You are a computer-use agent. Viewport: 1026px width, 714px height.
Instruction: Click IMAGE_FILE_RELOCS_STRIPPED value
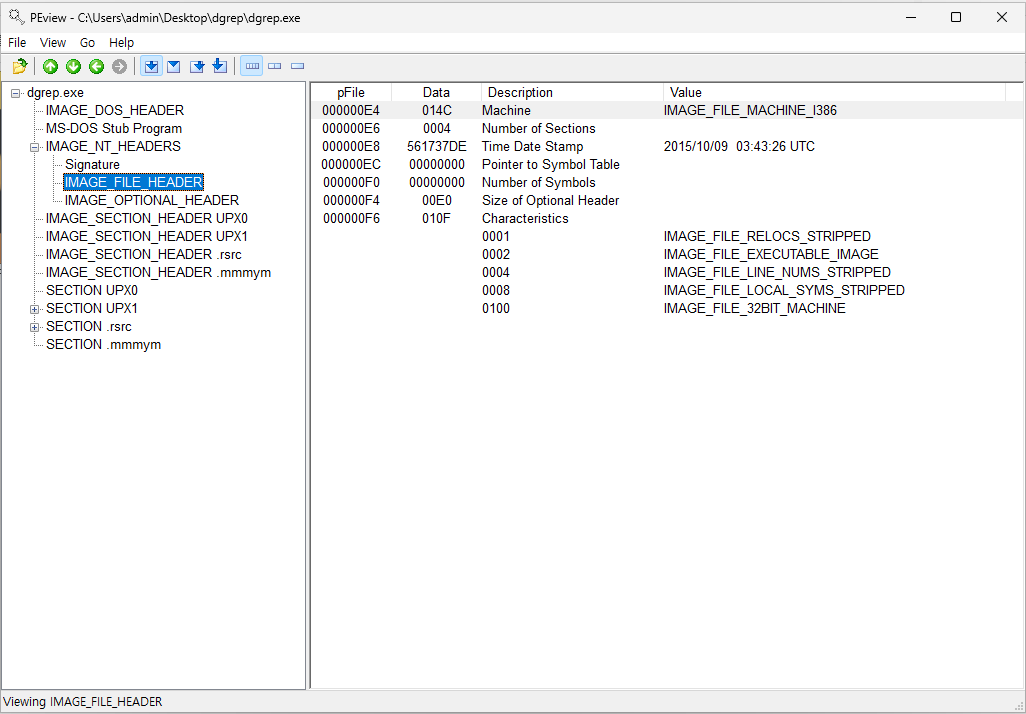coord(767,236)
